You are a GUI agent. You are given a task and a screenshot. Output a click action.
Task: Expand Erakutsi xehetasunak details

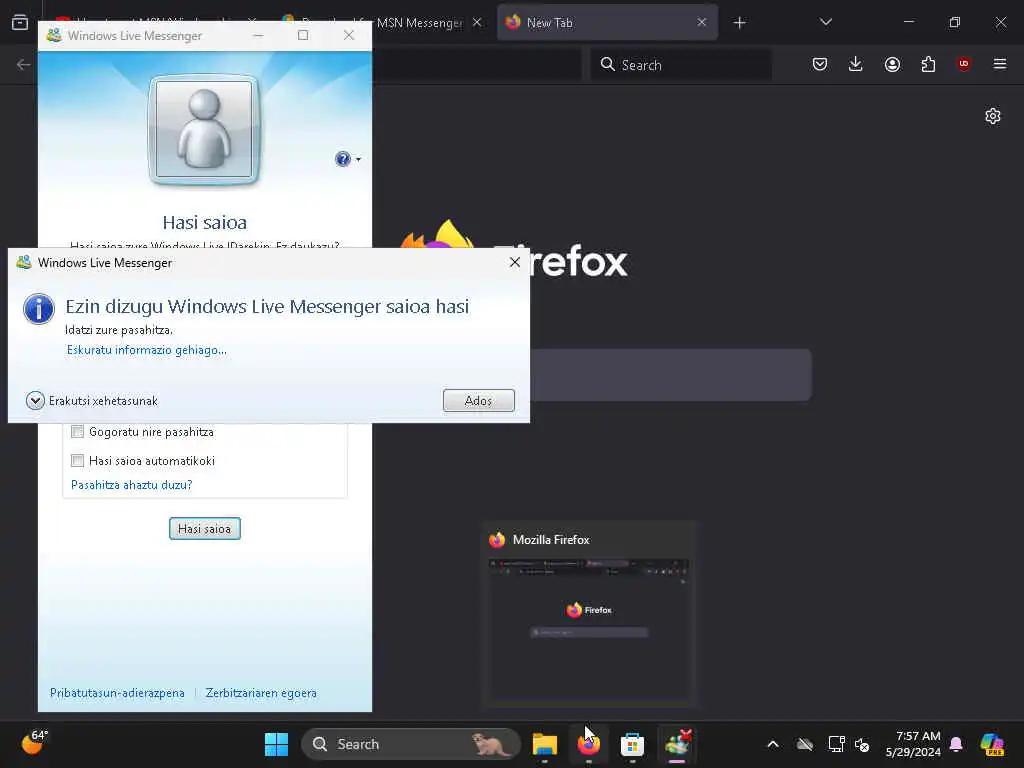(35, 400)
